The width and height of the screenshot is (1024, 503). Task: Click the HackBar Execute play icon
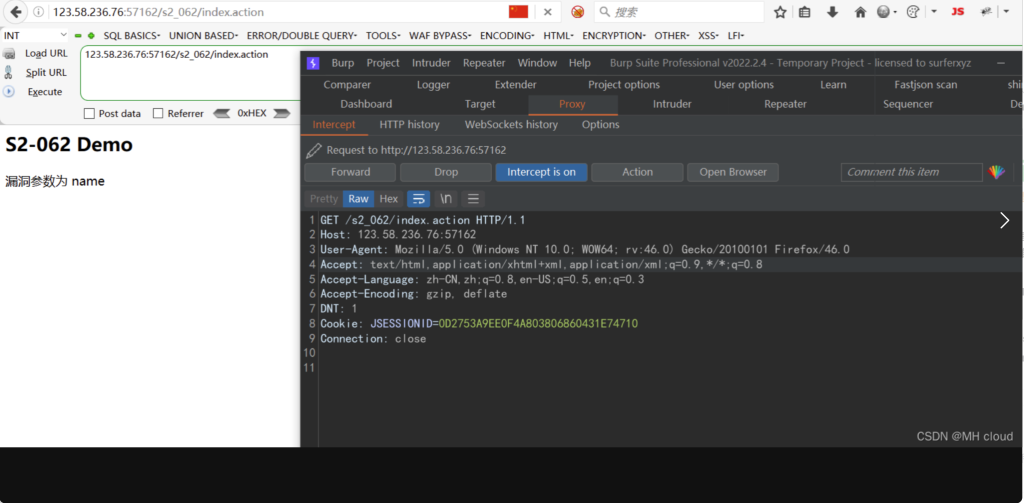[9, 91]
